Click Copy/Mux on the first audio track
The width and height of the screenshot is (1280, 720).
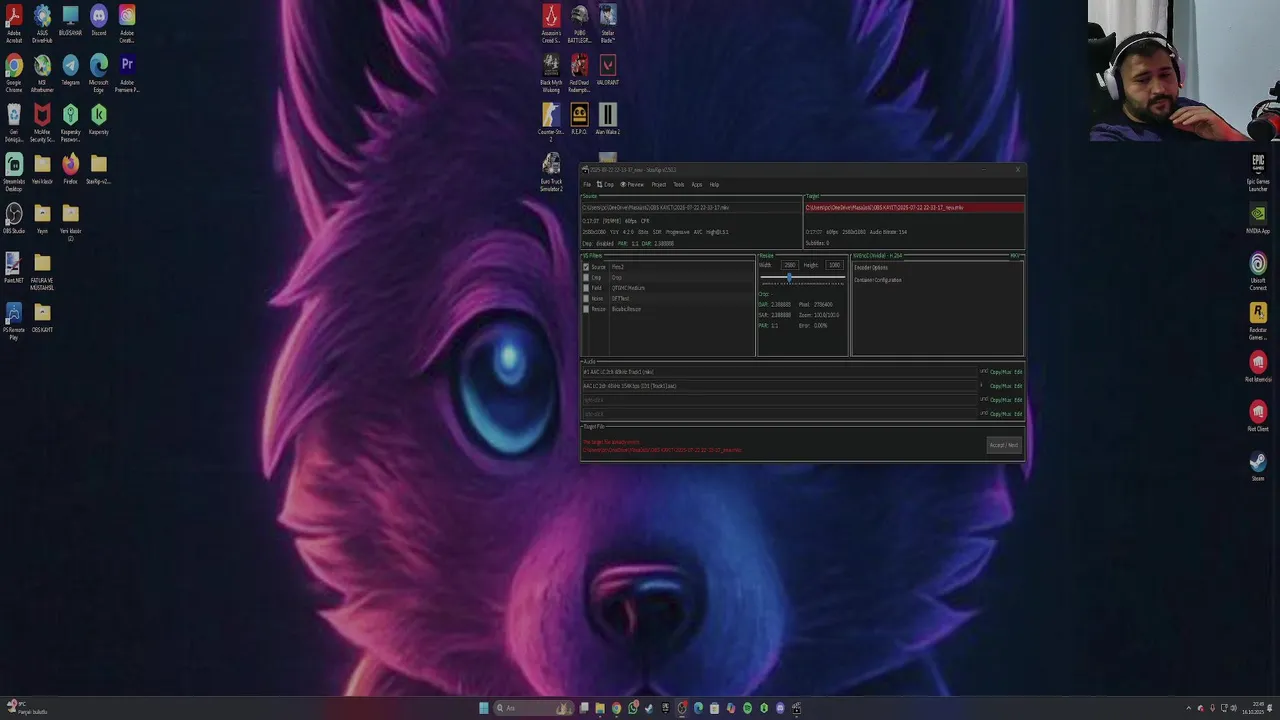pos(1000,372)
